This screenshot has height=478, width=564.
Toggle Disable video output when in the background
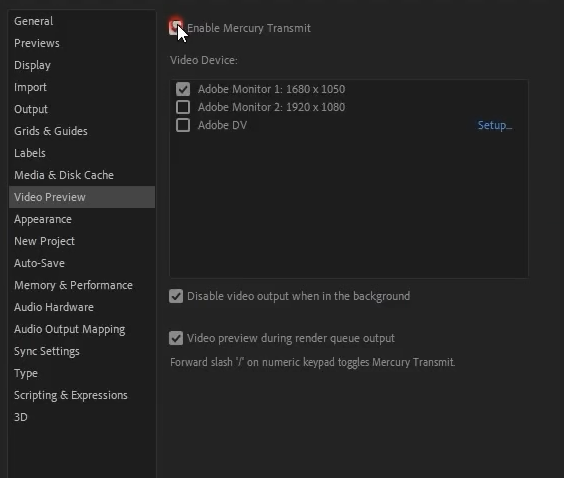pos(176,296)
